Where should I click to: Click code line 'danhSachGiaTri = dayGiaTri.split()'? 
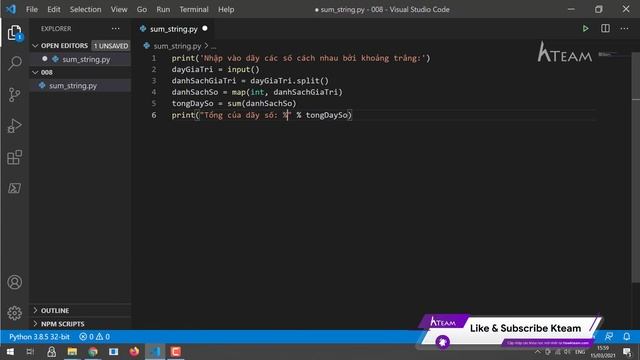pyautogui.click(x=250, y=81)
